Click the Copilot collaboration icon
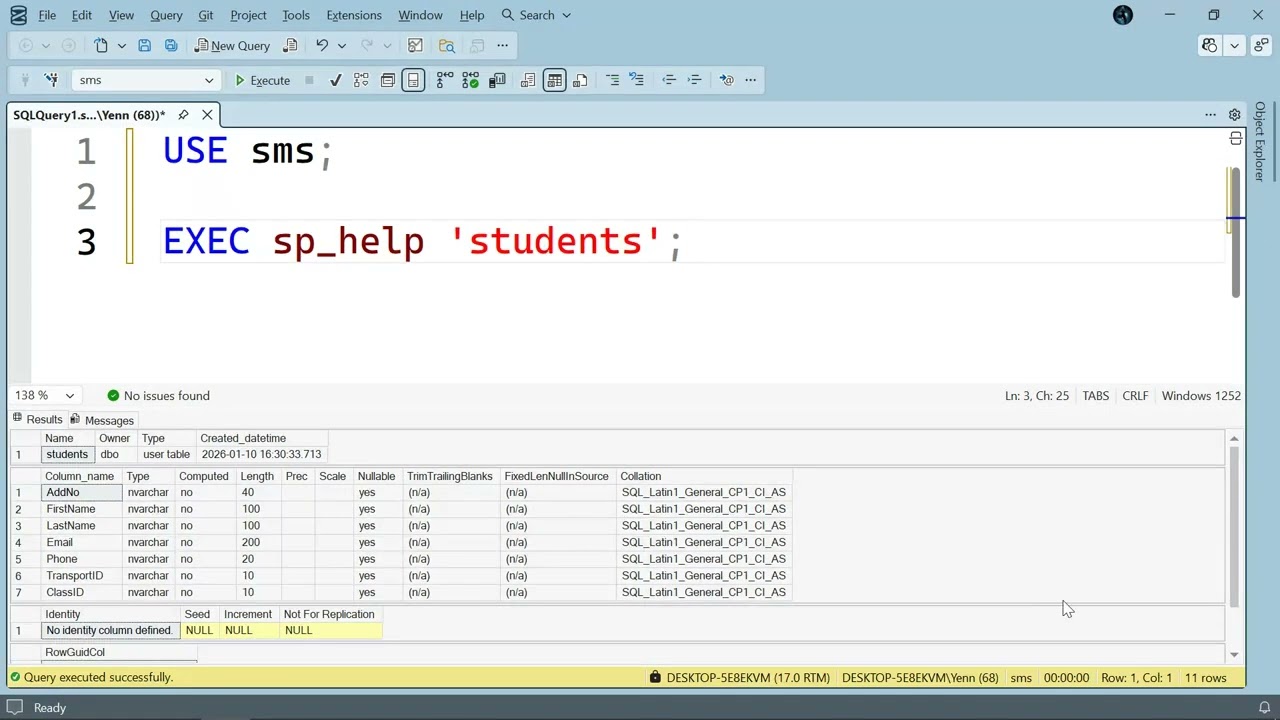The height and width of the screenshot is (720, 1280). click(x=1210, y=45)
